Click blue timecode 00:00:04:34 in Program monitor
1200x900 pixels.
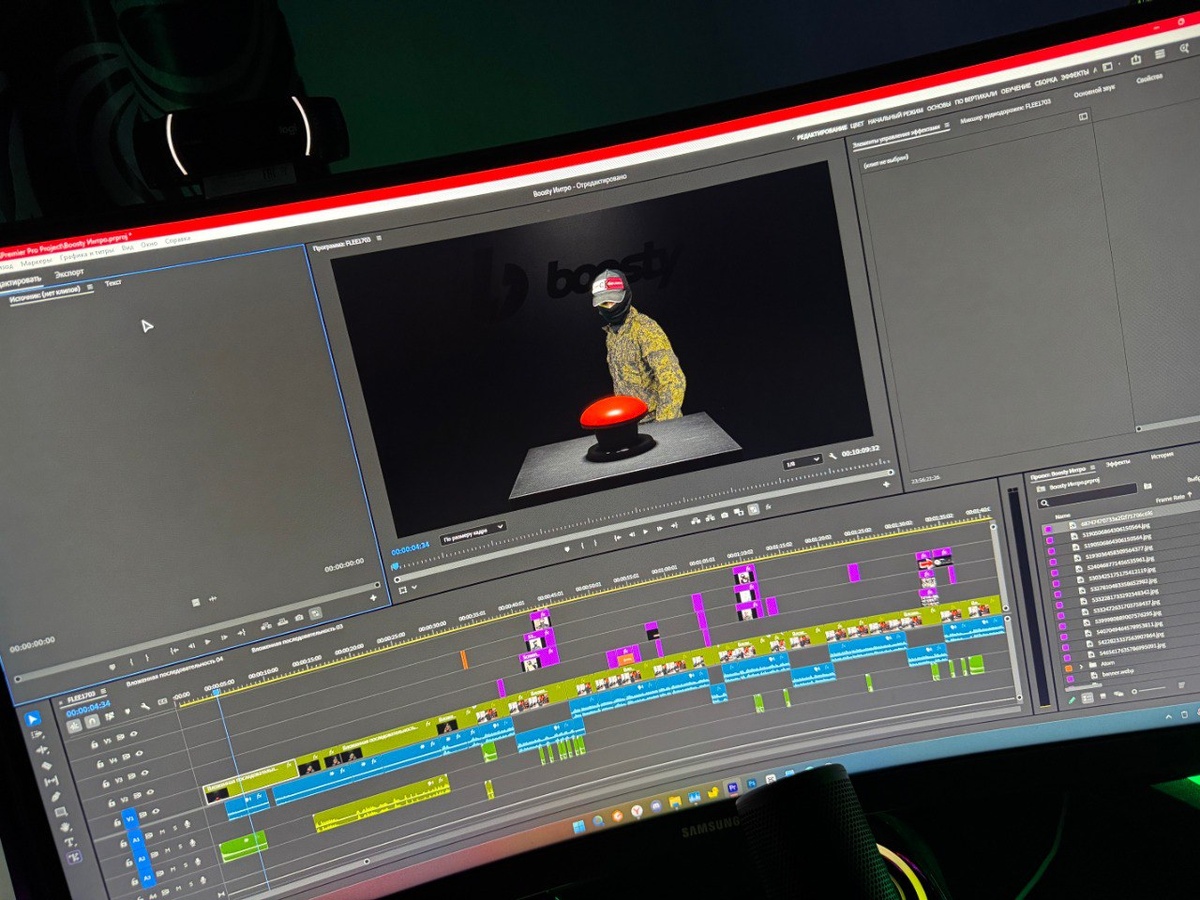coord(410,550)
